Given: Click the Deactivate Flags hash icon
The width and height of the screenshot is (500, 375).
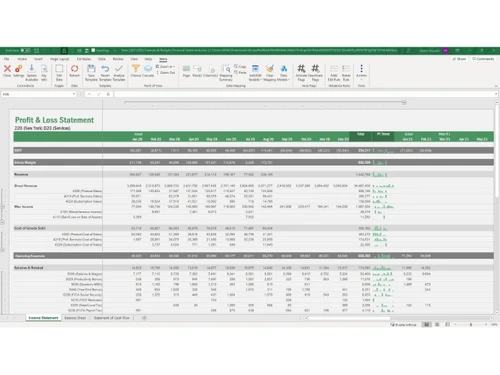Looking at the screenshot, I should [x=315, y=69].
